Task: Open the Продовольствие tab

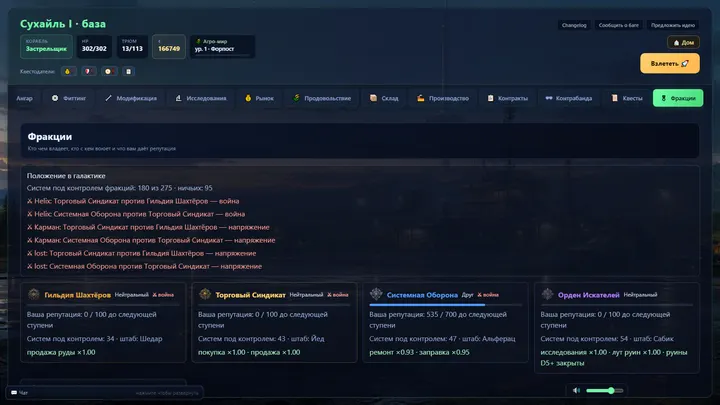Action: pyautogui.click(x=322, y=98)
